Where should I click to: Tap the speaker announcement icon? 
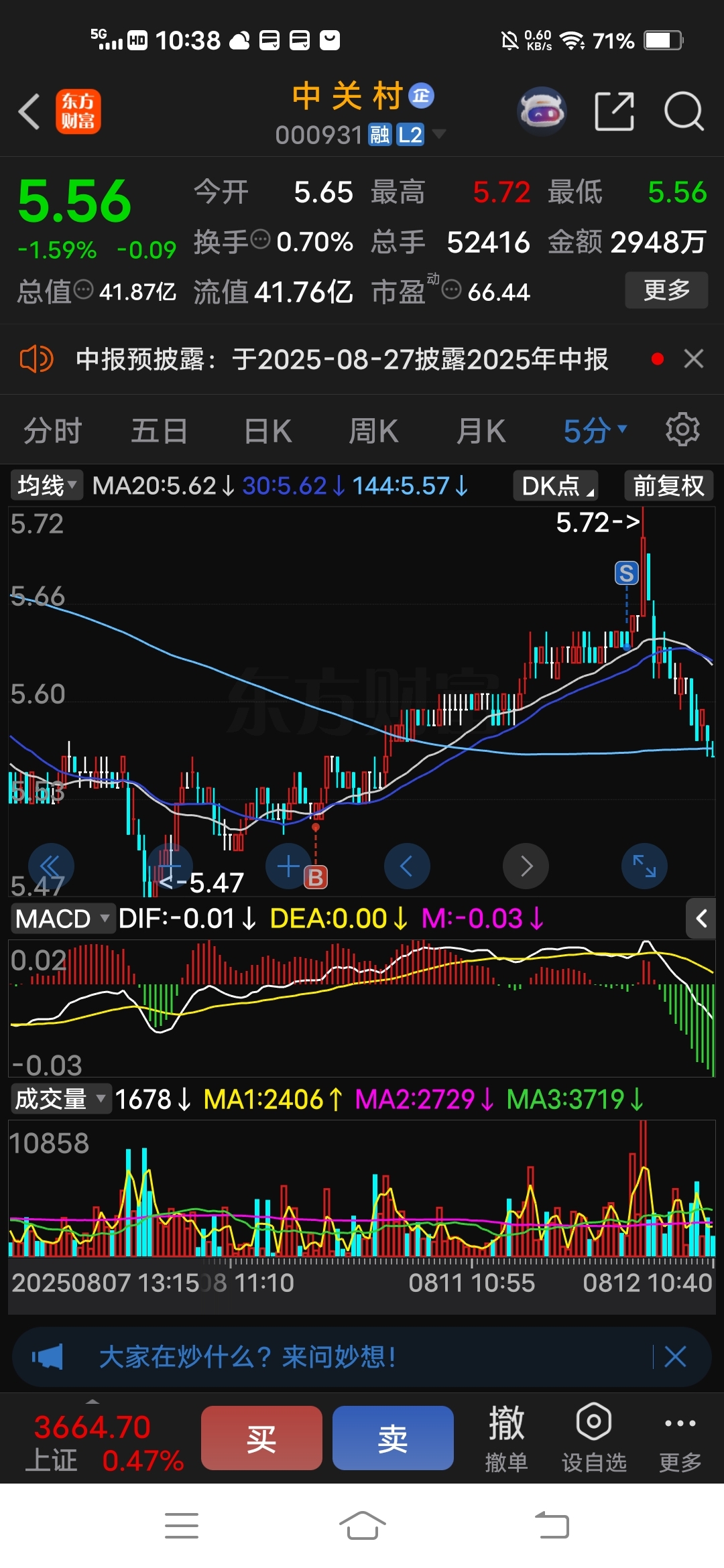tap(36, 359)
